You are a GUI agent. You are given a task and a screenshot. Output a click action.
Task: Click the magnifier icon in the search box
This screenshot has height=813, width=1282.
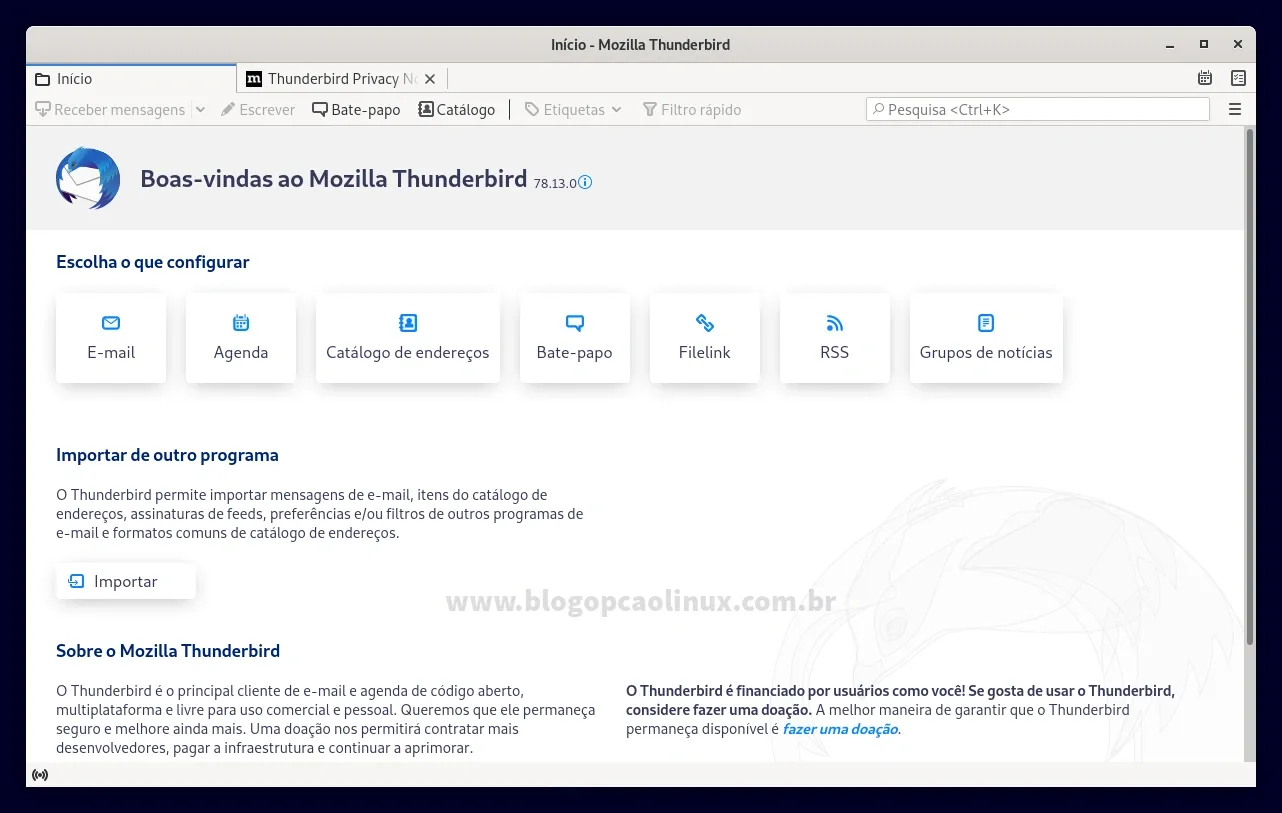click(x=878, y=109)
